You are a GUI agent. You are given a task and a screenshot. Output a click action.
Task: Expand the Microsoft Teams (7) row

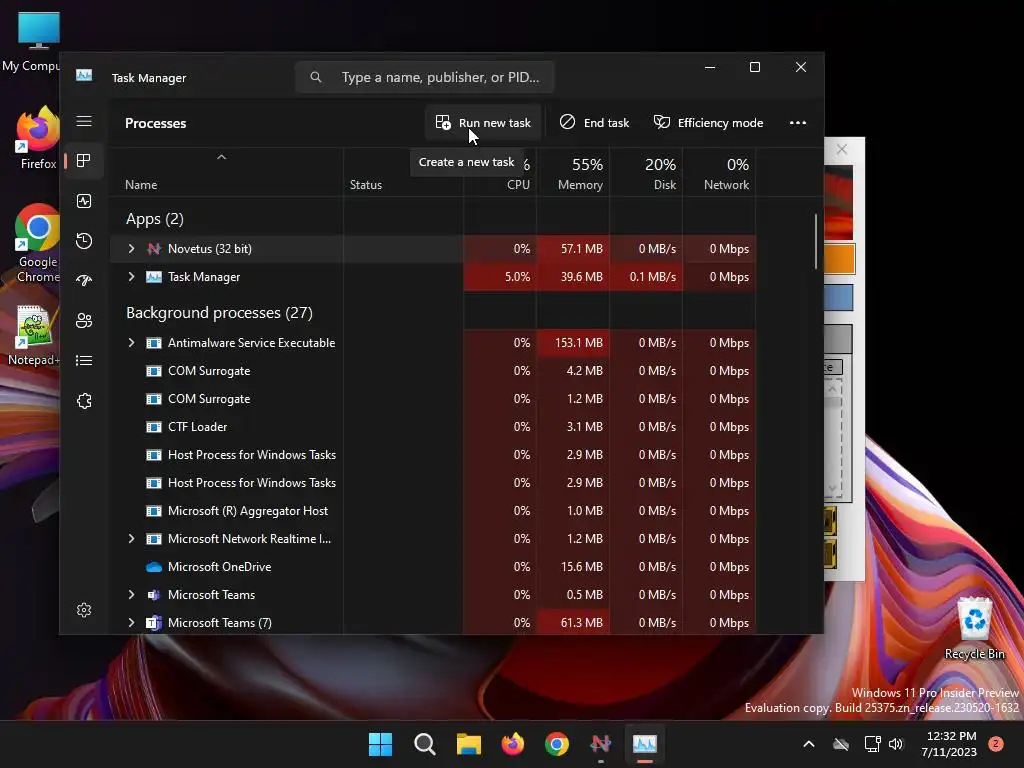131,623
